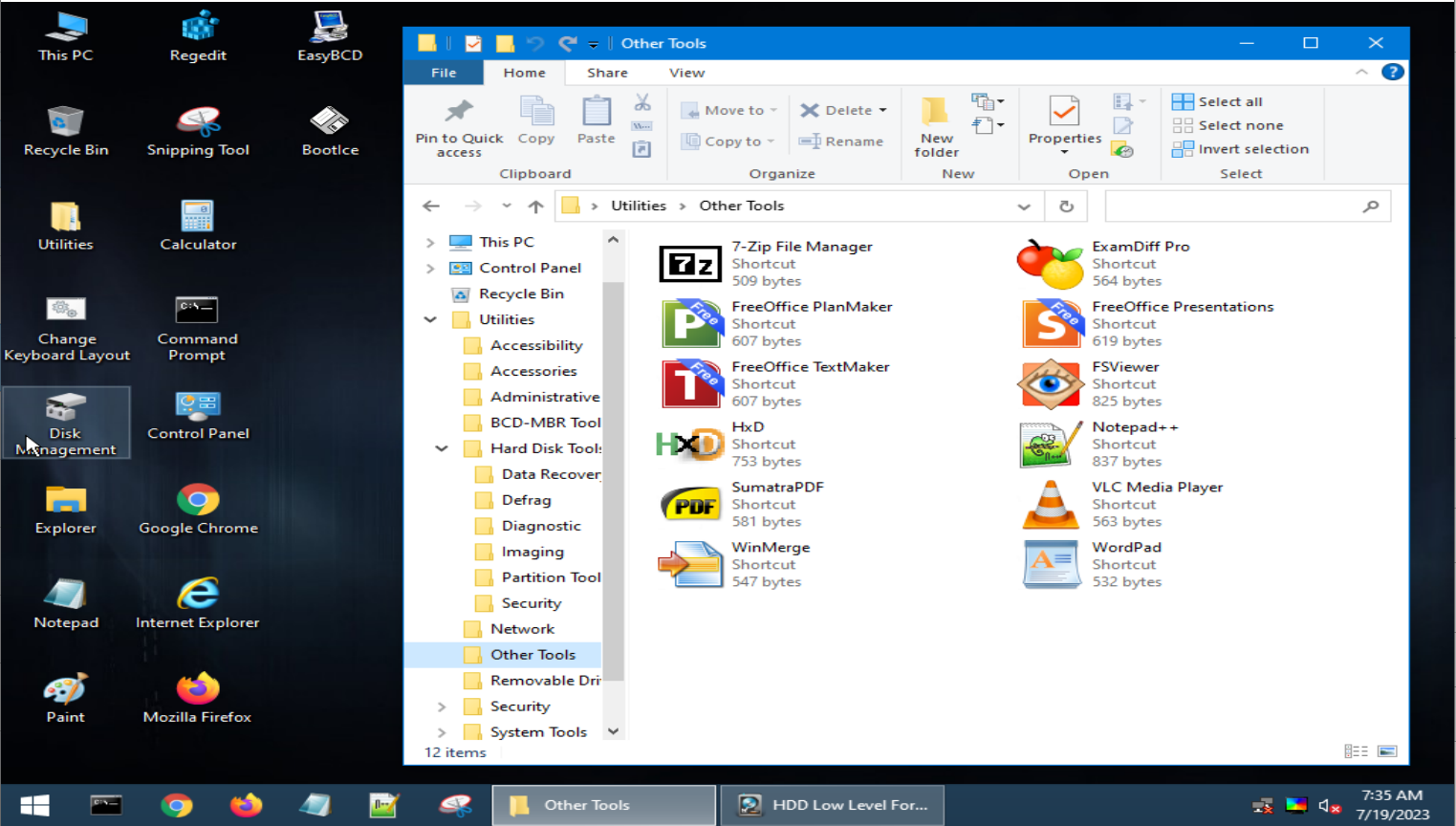Go up one folder level
Image resolution: width=1456 pixels, height=826 pixels.
535,206
